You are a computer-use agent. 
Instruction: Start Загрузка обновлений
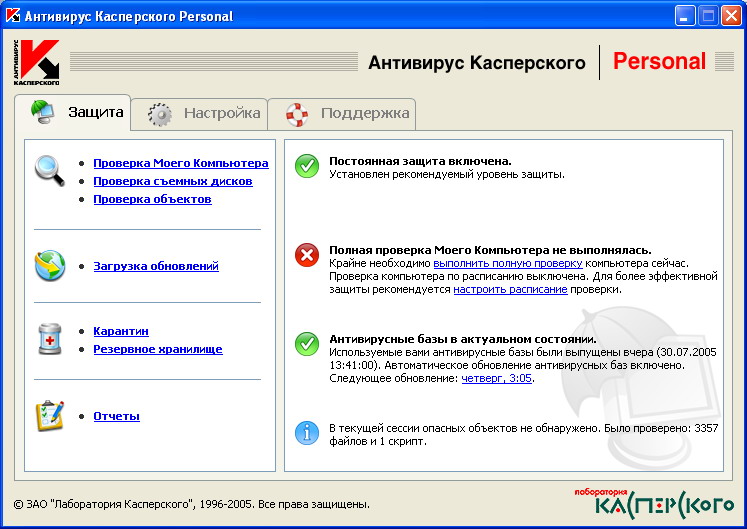pyautogui.click(x=155, y=266)
